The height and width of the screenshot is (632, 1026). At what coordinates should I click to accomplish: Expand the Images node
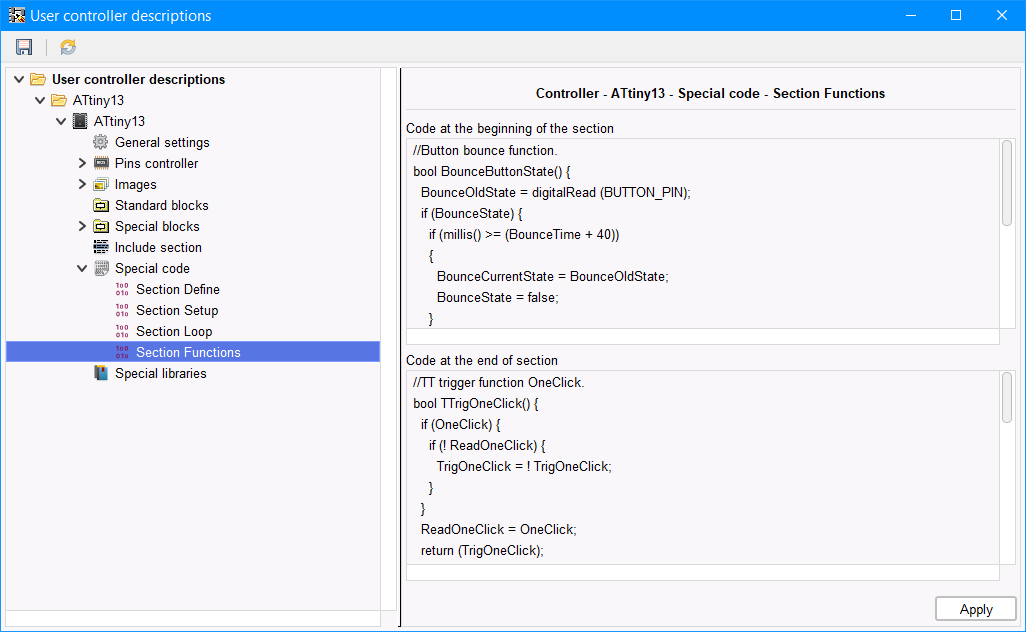(x=82, y=184)
